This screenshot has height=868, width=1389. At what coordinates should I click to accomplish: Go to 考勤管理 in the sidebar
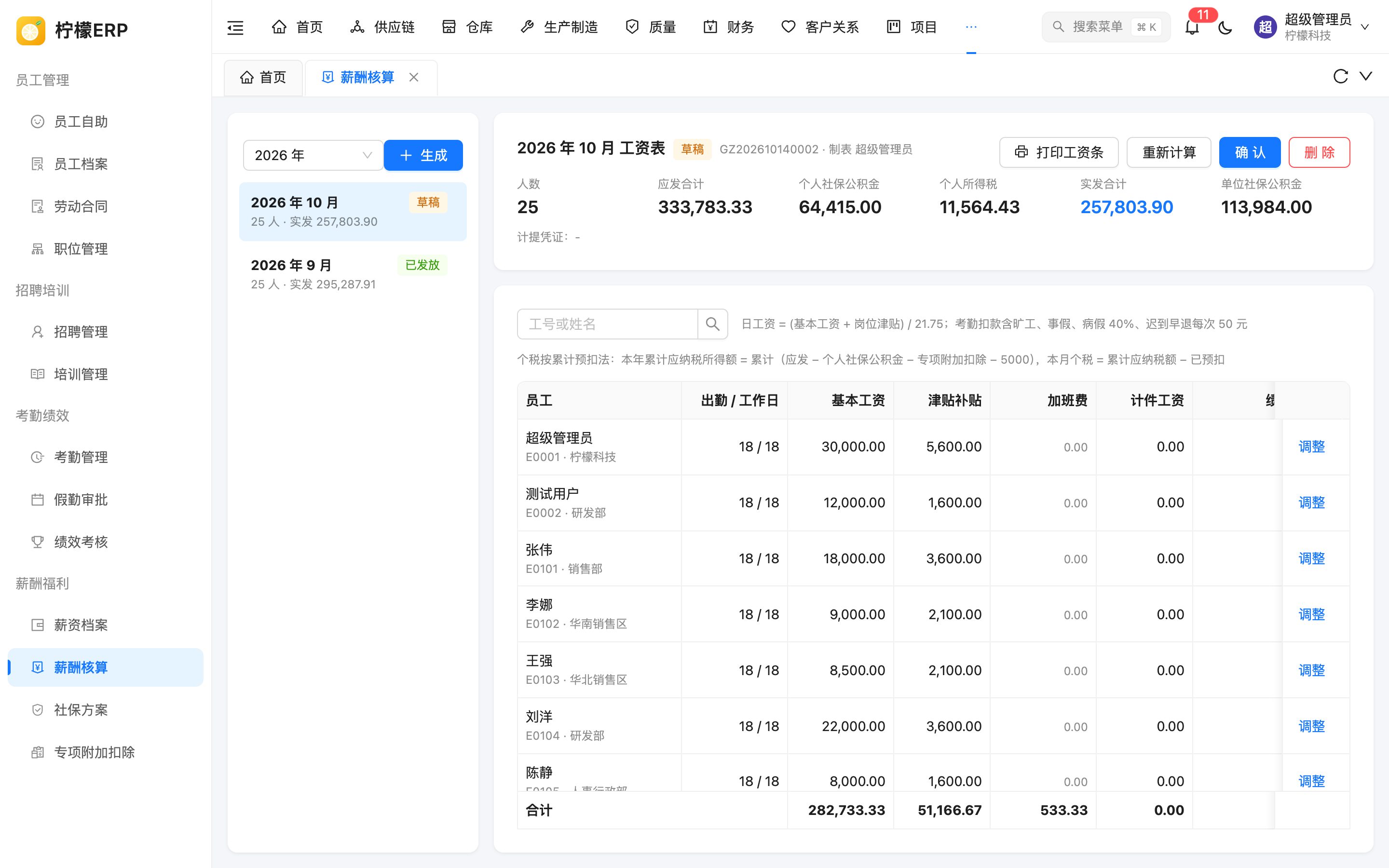tap(106, 457)
